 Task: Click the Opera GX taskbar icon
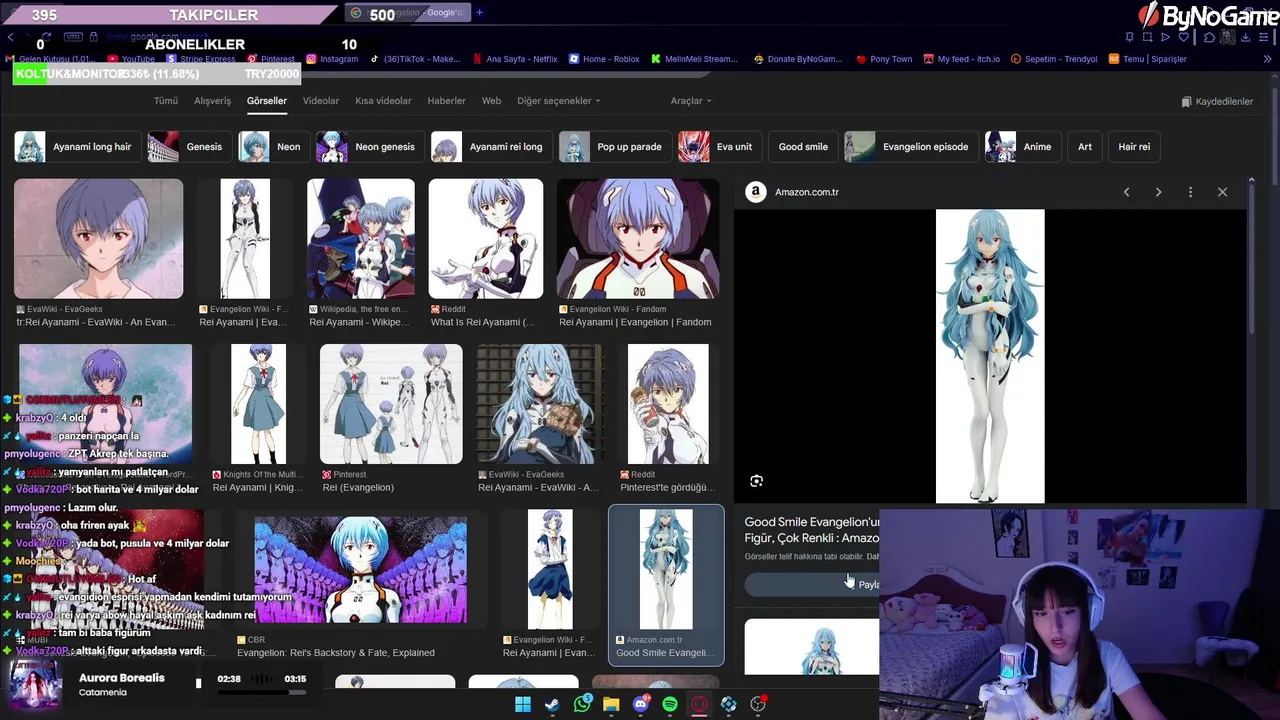[x=699, y=705]
